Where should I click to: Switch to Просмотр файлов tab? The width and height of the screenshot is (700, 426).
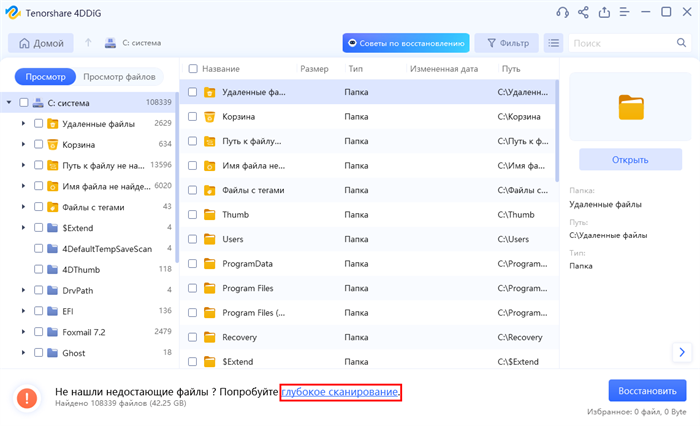(x=119, y=77)
